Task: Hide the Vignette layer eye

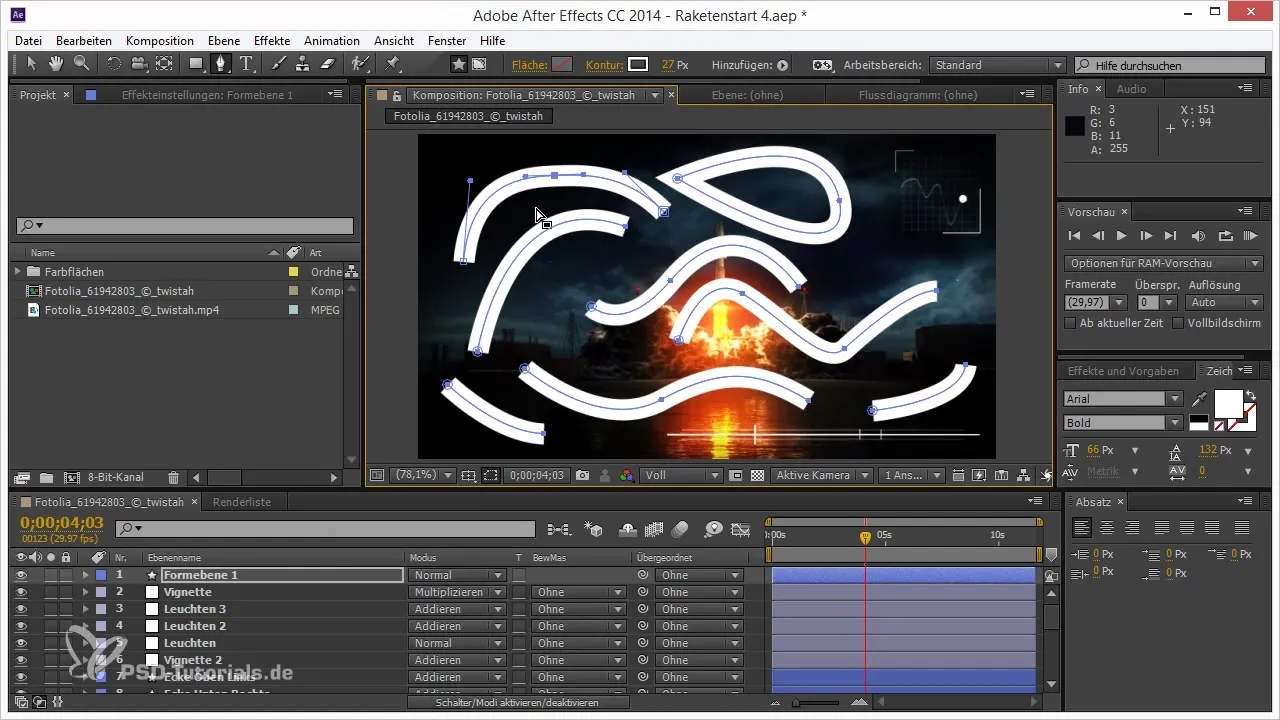Action: pyautogui.click(x=21, y=592)
